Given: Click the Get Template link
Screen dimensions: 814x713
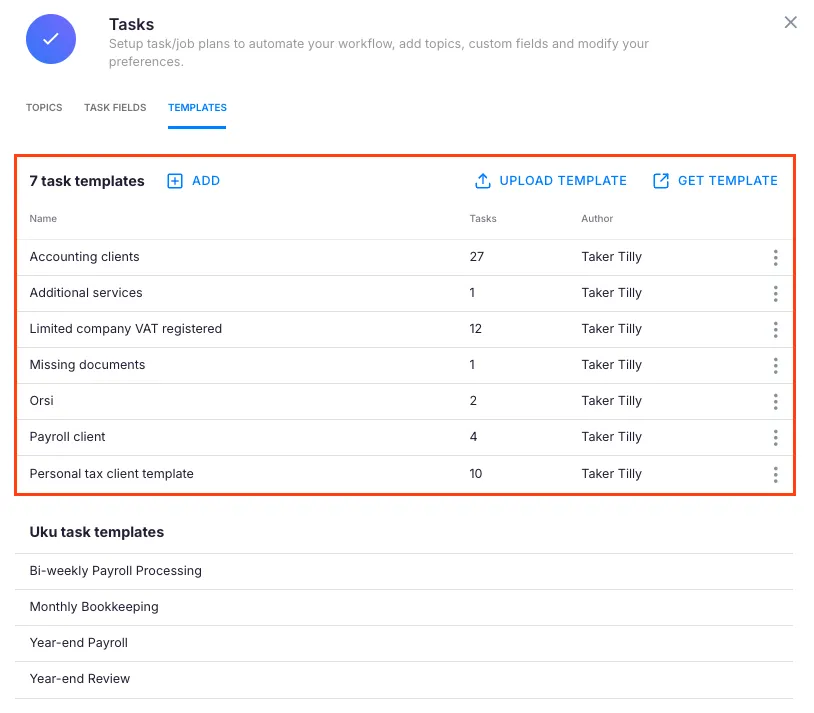Looking at the screenshot, I should [715, 181].
